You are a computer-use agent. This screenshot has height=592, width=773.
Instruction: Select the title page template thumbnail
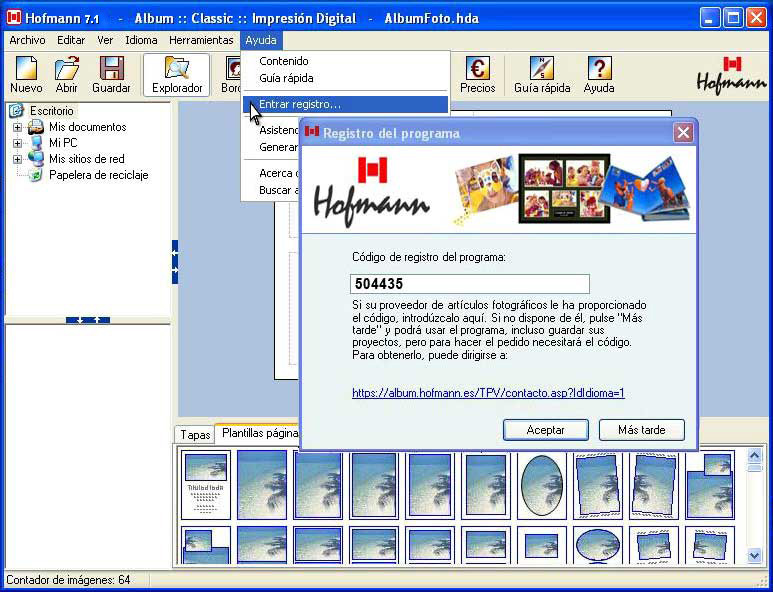coord(206,485)
